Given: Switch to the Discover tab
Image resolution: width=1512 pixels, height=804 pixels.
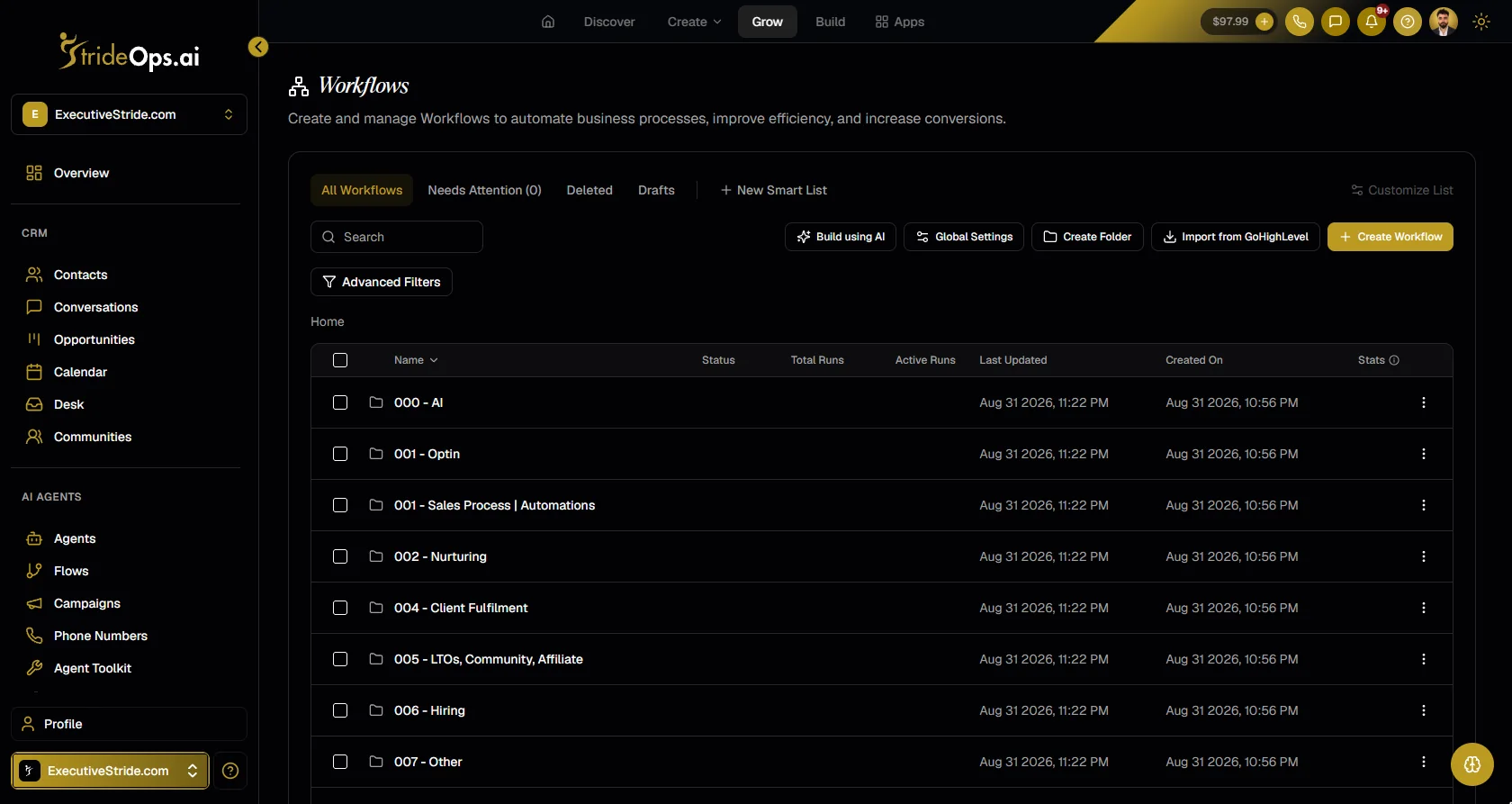Looking at the screenshot, I should click(x=609, y=22).
